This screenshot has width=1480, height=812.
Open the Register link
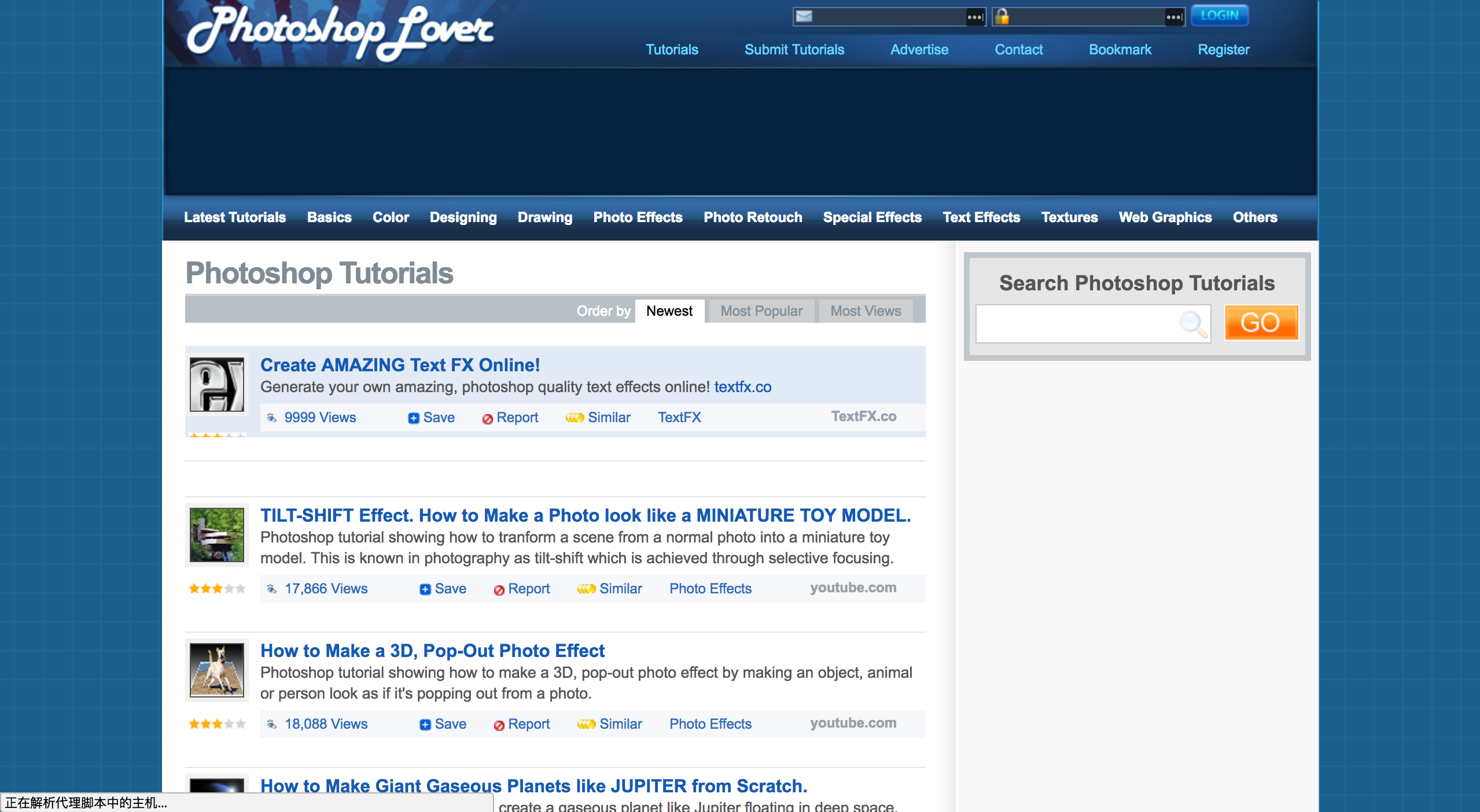point(1223,50)
